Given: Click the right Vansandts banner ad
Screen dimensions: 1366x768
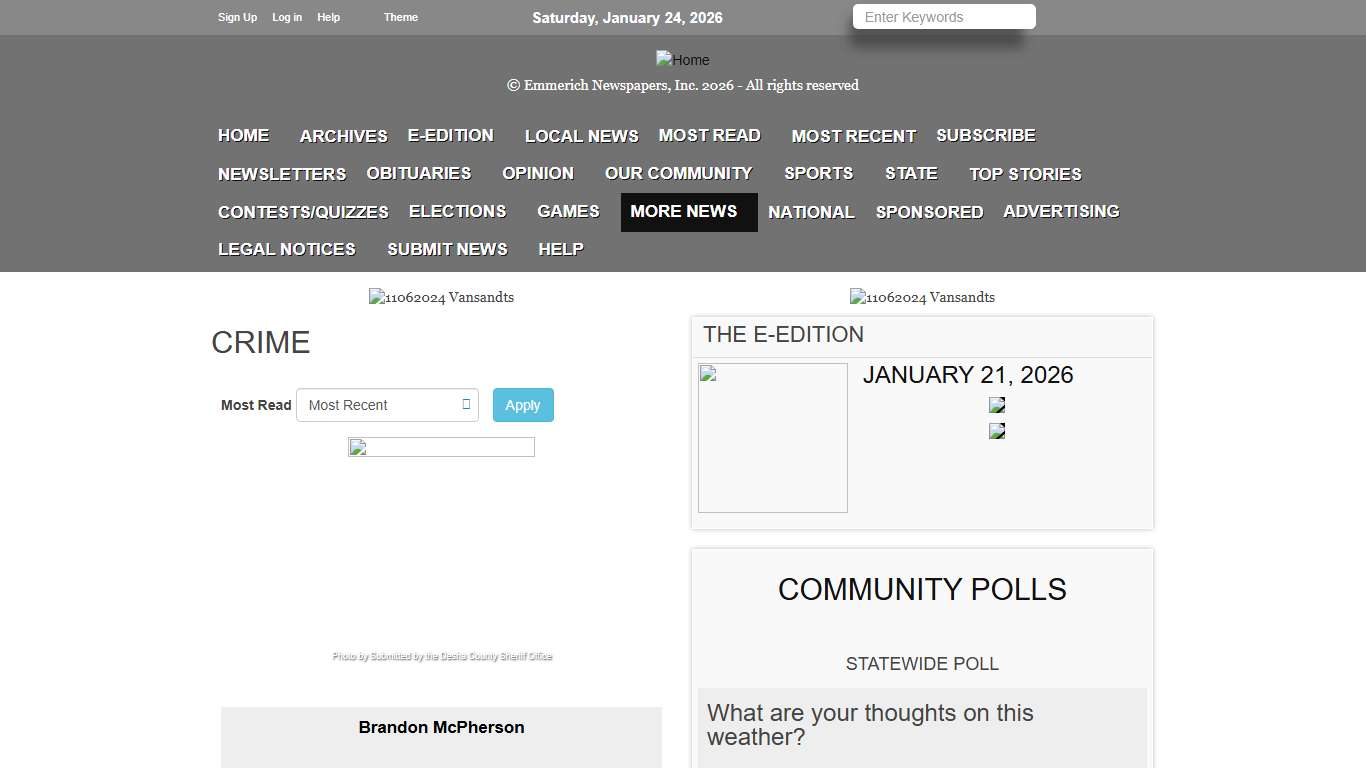Looking at the screenshot, I should click(922, 297).
